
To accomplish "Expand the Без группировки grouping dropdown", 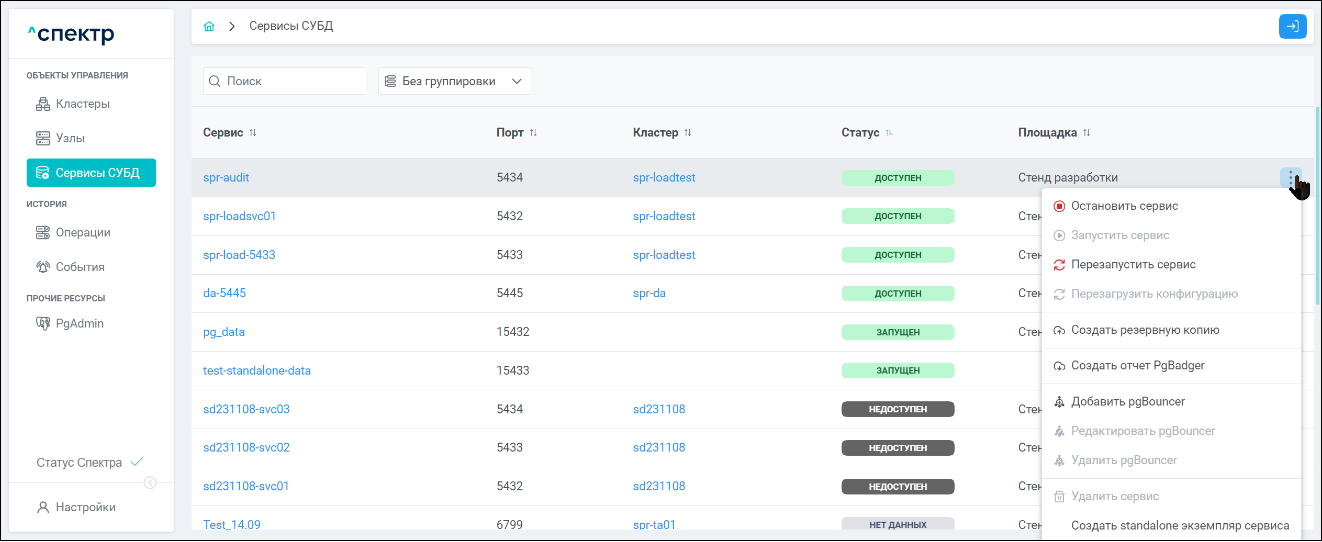I will point(454,81).
